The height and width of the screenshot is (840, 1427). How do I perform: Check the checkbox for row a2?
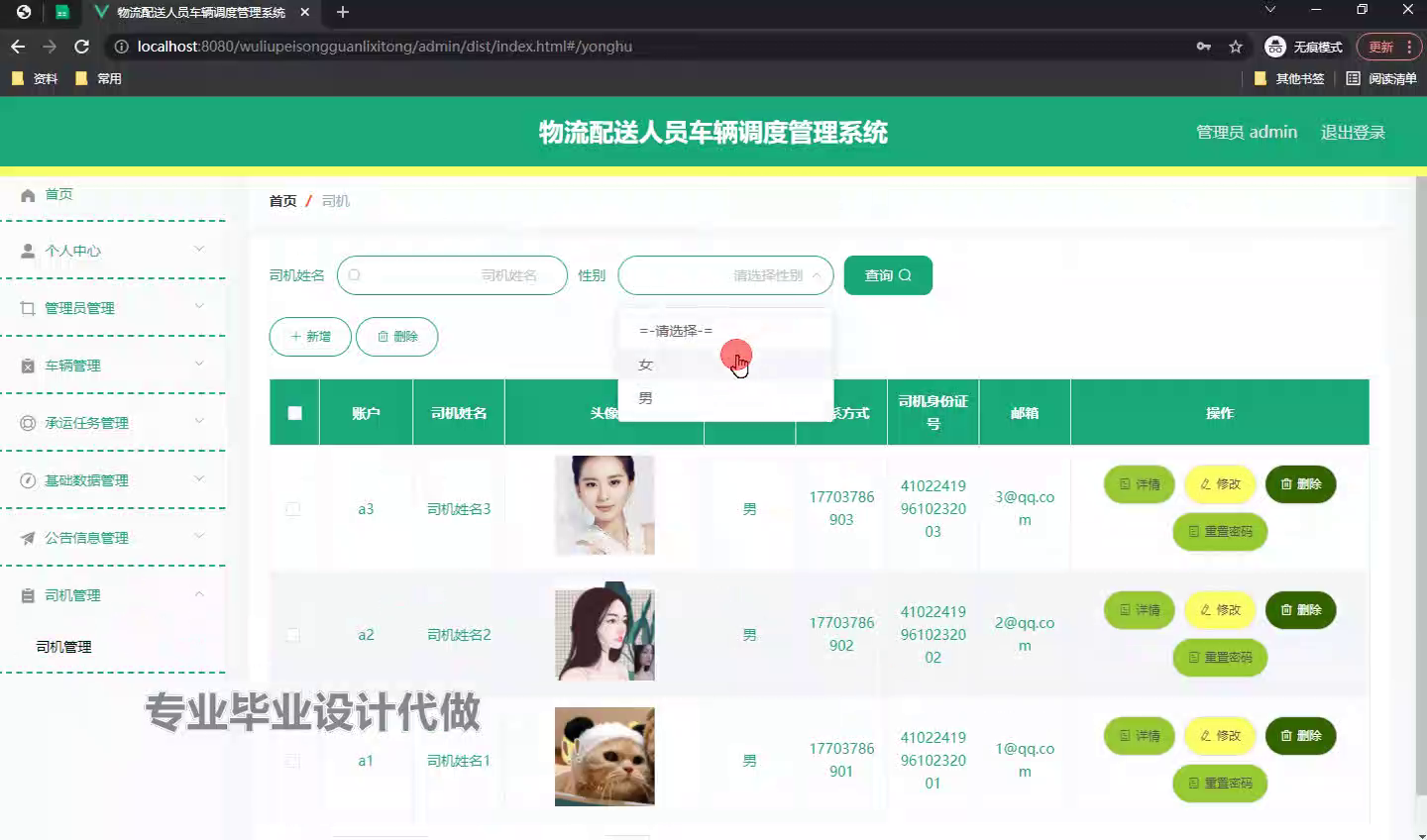(292, 635)
